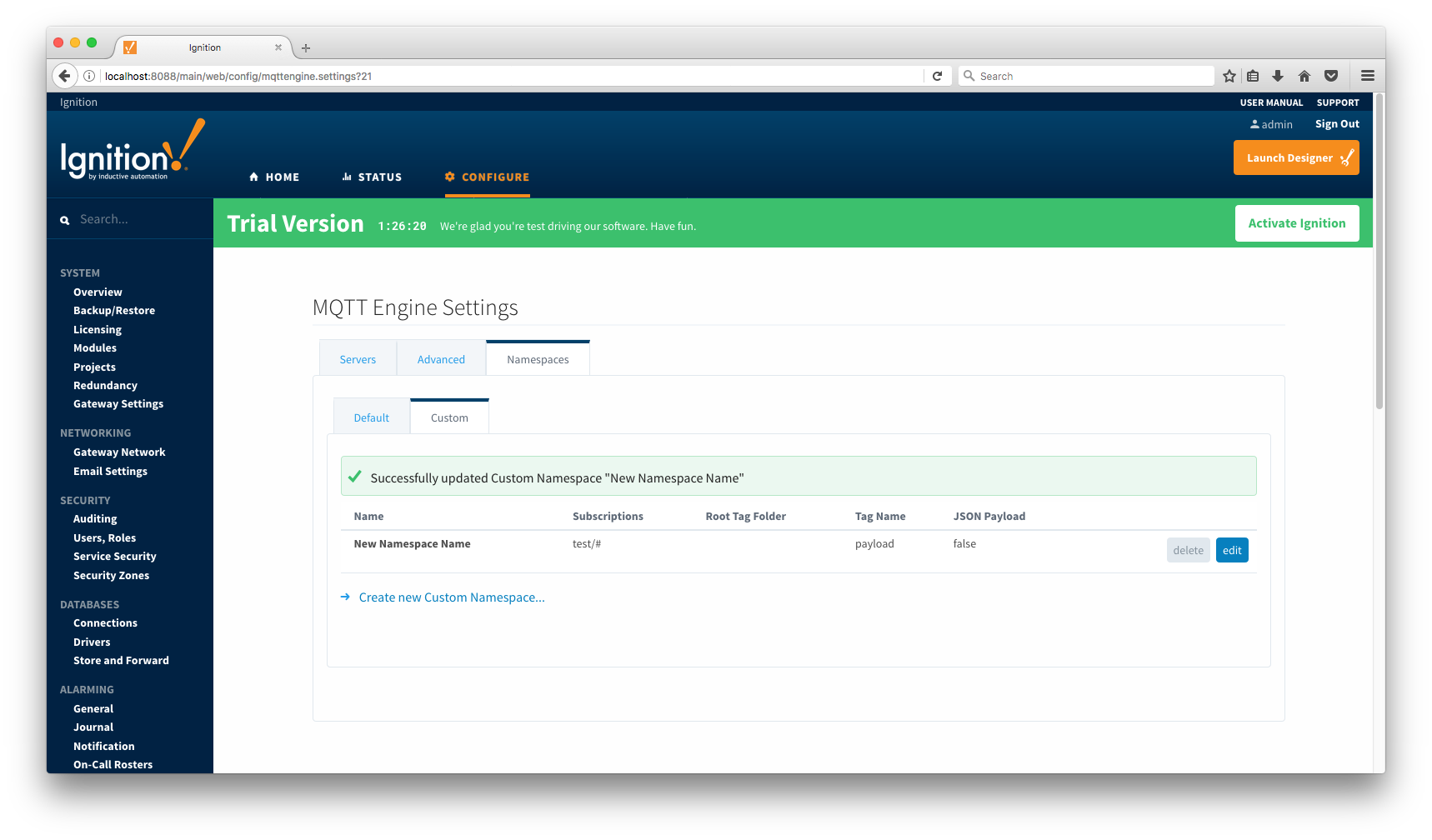The image size is (1432, 840).
Task: Click the Ignition tab favicon
Action: coord(130,47)
